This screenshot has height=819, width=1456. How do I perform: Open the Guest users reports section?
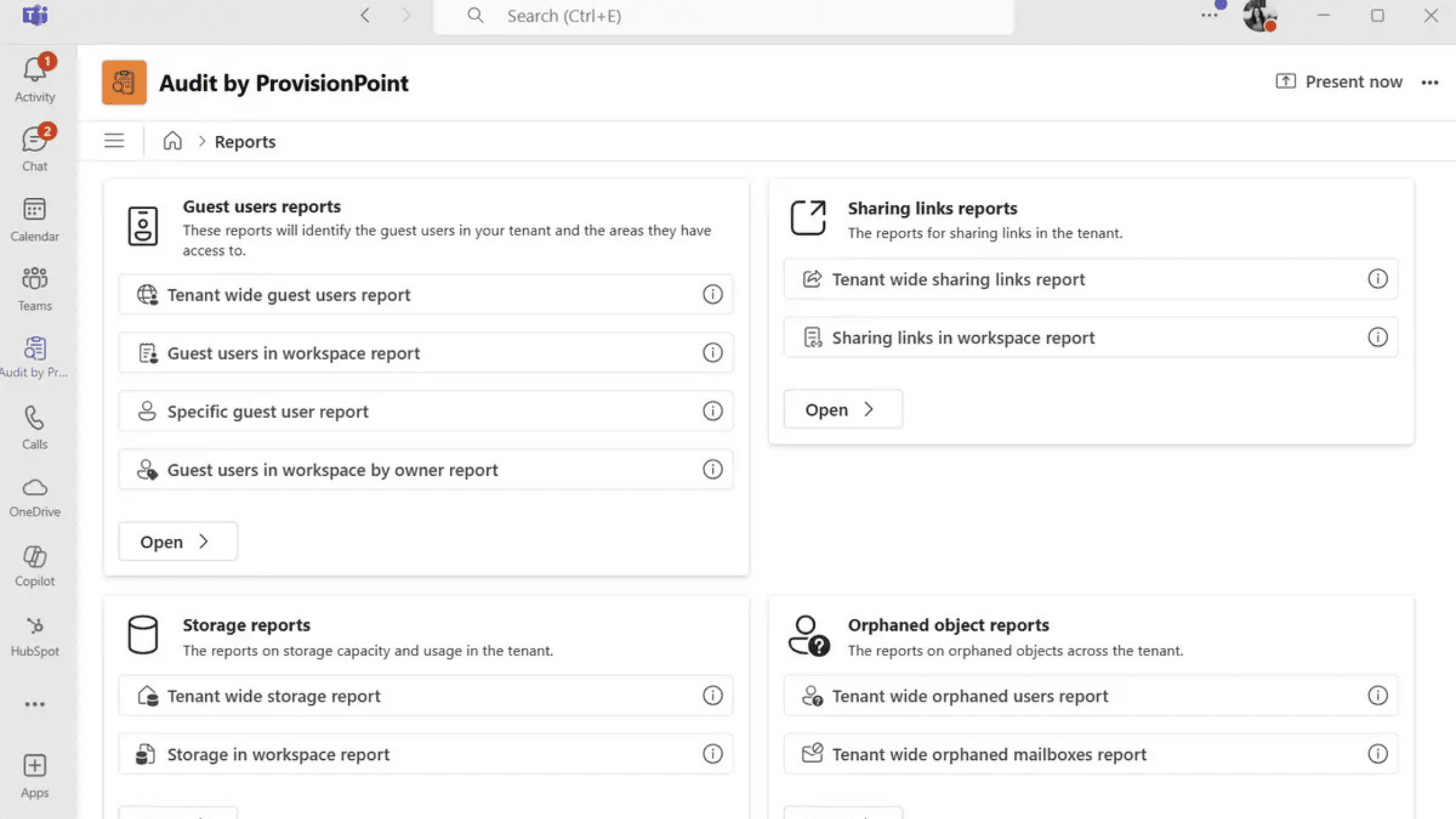tap(177, 541)
